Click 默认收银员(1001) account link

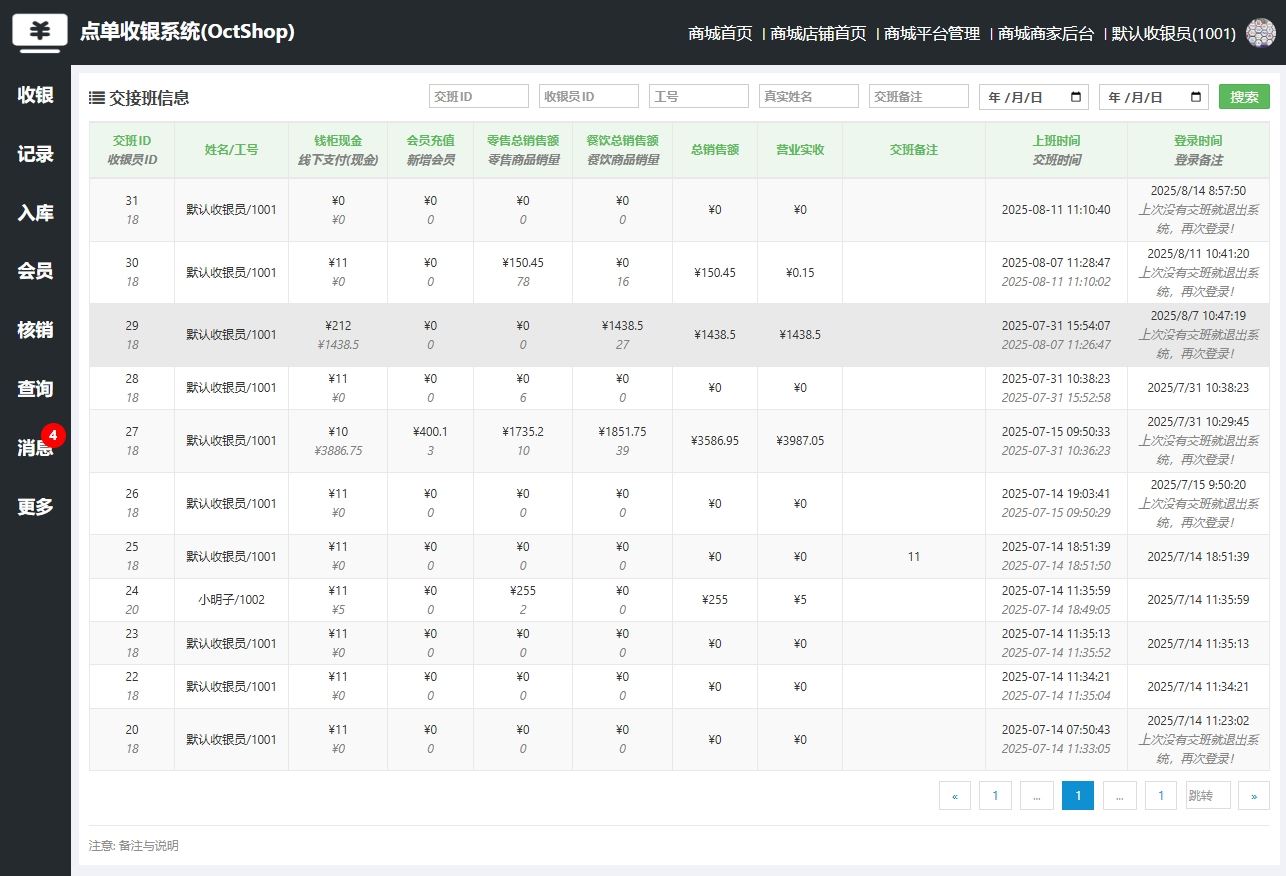point(1174,33)
